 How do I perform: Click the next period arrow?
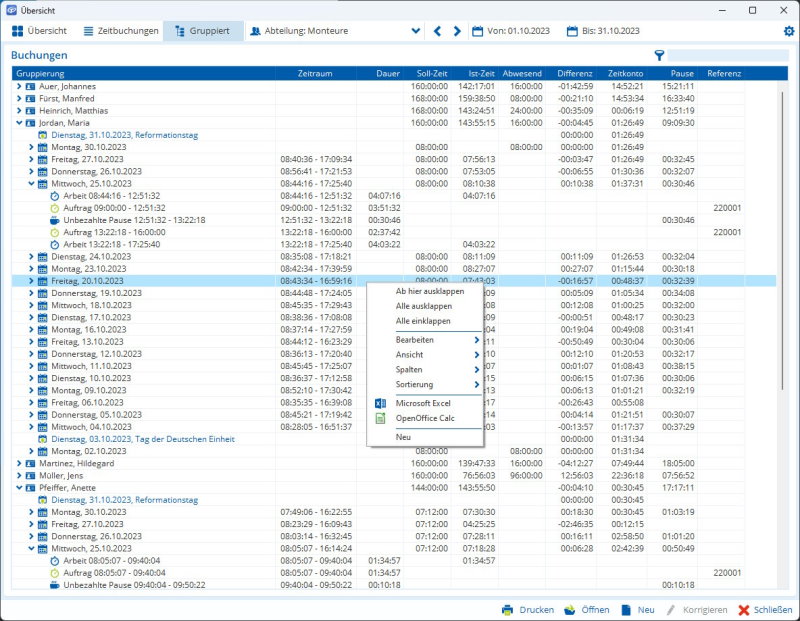(x=457, y=31)
